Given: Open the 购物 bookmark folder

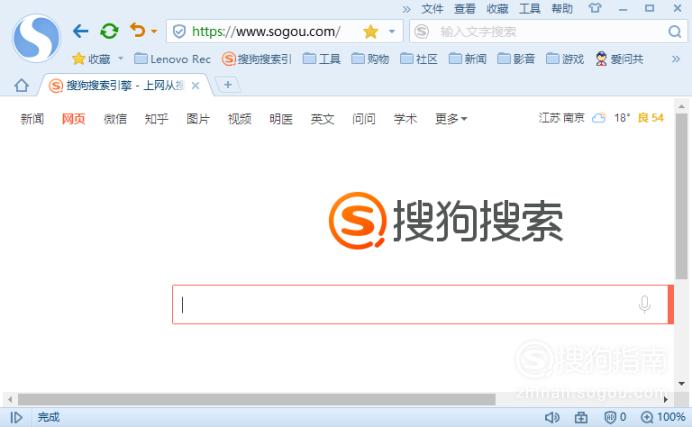Looking at the screenshot, I should coord(370,59).
